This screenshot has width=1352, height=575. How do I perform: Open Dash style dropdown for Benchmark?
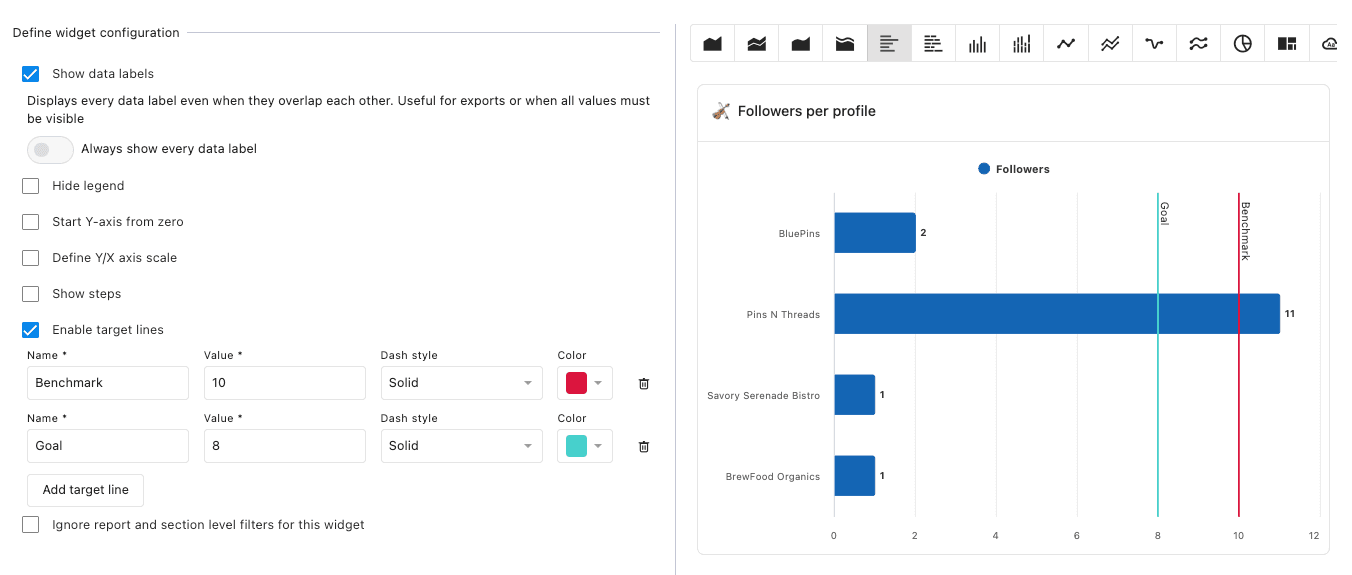[x=461, y=383]
